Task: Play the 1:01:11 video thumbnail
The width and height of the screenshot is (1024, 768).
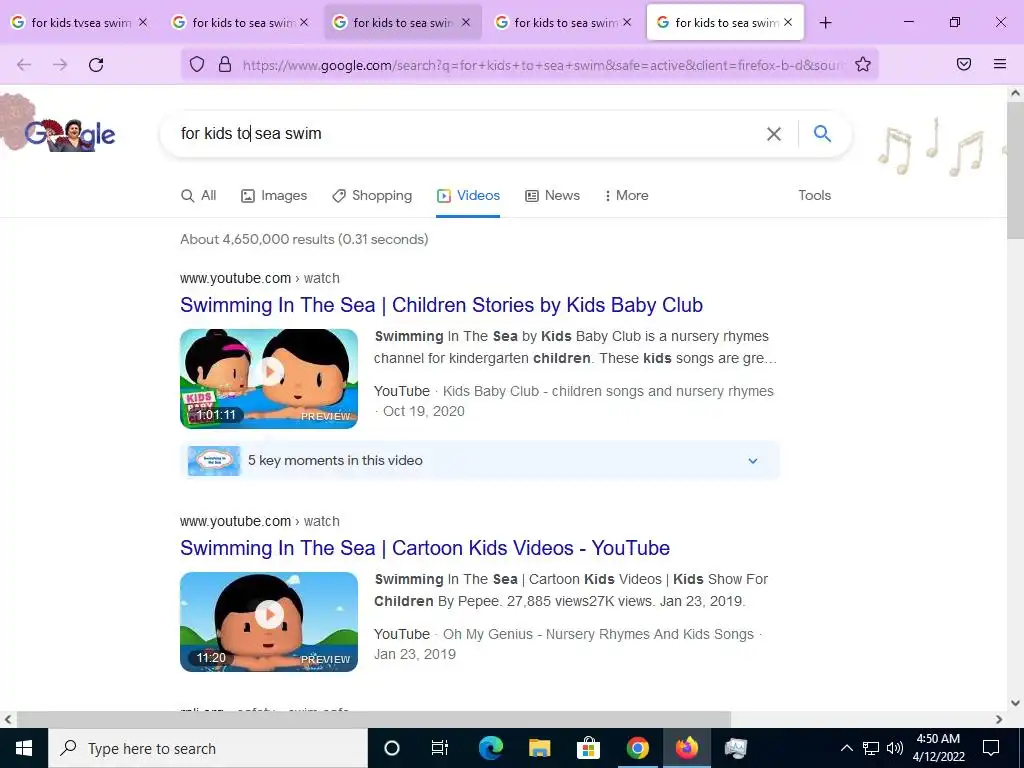Action: click(x=269, y=379)
